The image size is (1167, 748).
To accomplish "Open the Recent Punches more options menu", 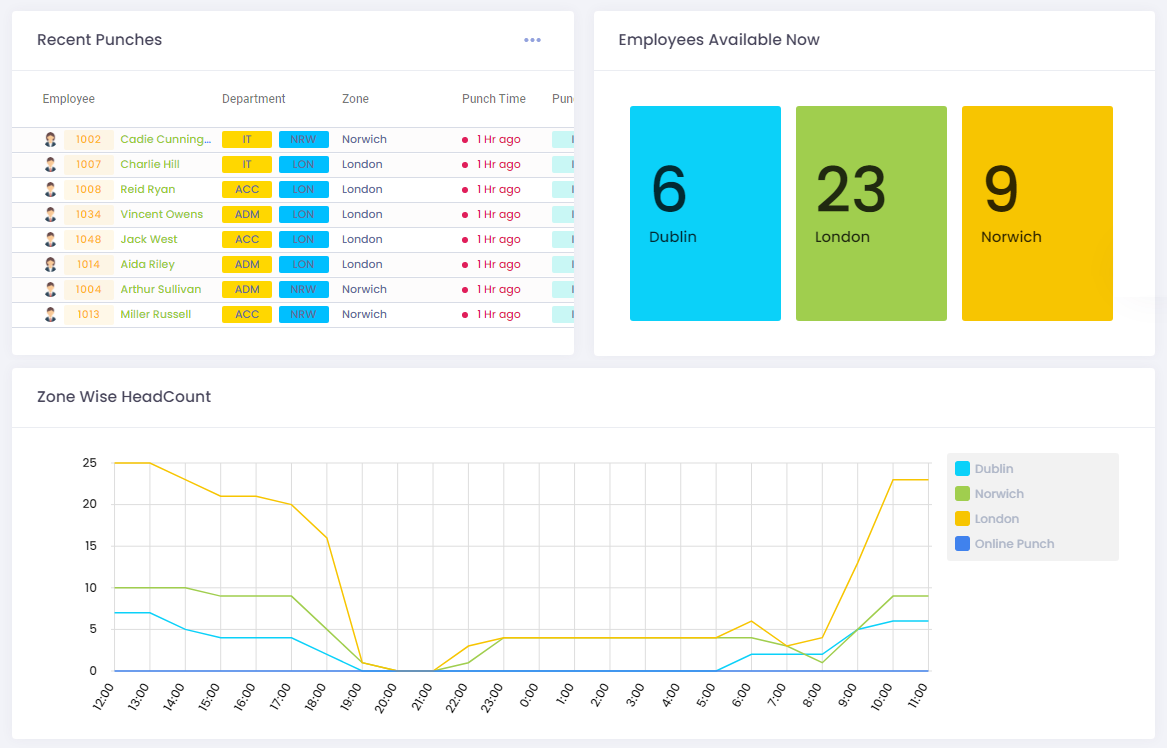I will click(532, 40).
